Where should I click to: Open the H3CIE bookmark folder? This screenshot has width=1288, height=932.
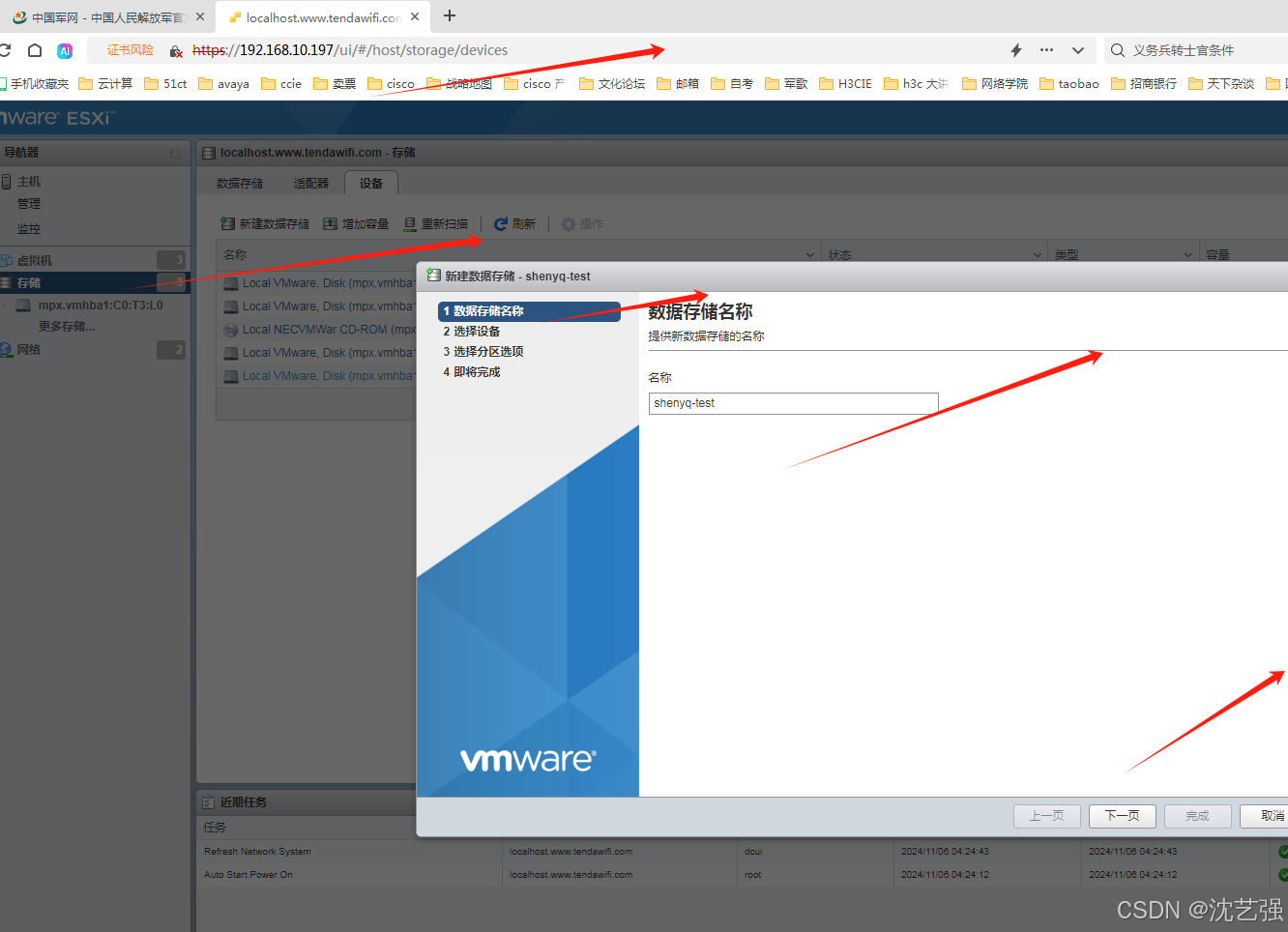point(845,84)
